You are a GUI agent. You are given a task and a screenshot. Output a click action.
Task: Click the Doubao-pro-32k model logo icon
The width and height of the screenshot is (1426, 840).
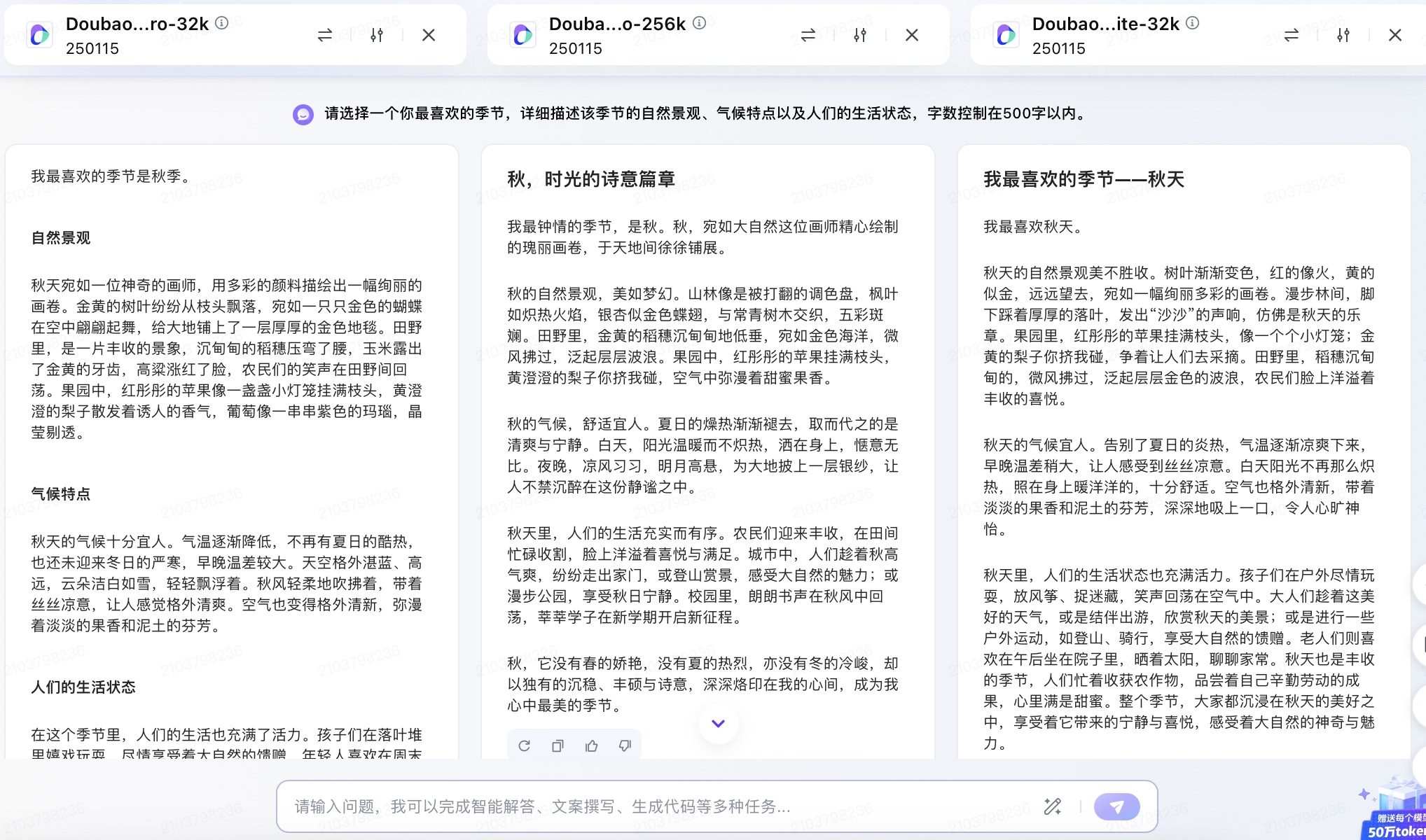click(x=40, y=35)
